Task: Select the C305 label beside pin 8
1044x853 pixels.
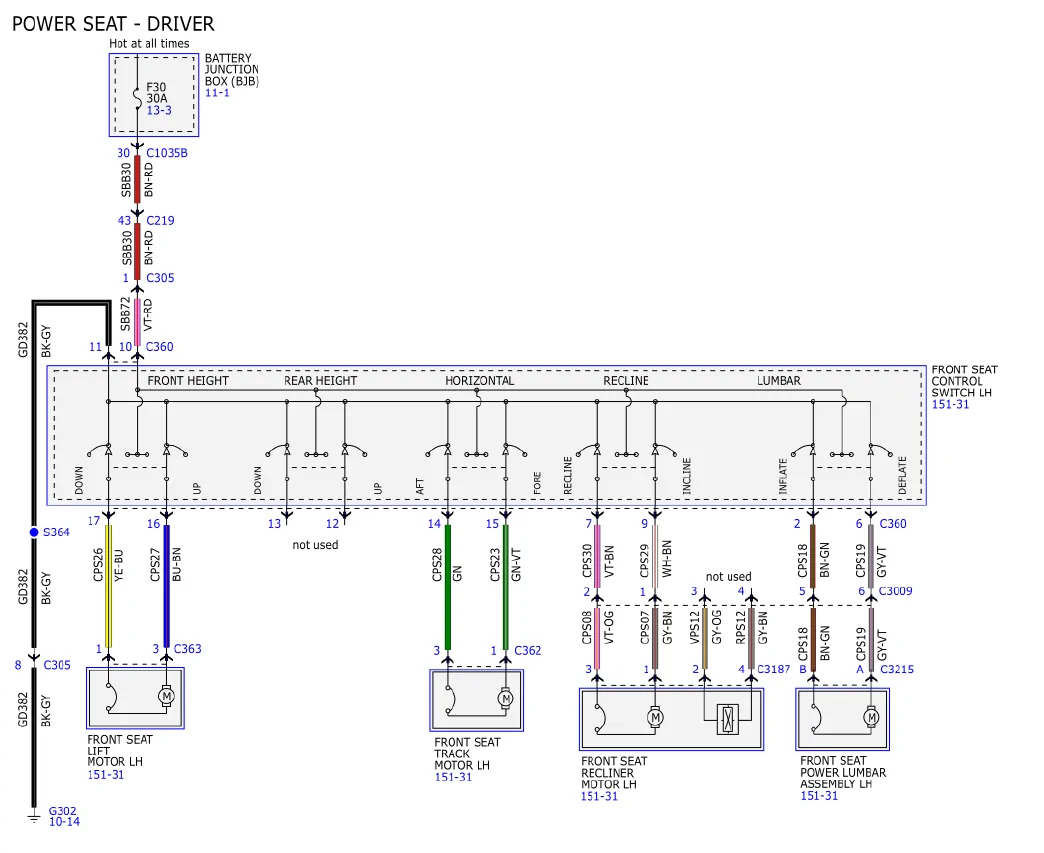Action: click(57, 665)
